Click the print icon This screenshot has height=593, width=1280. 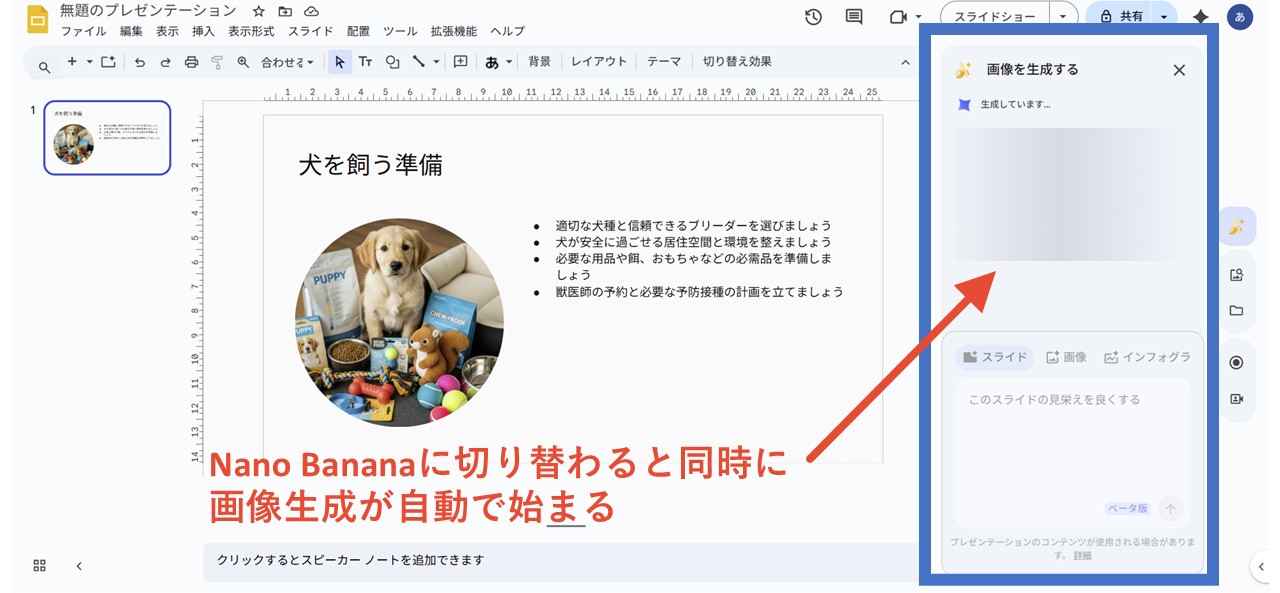(x=190, y=61)
